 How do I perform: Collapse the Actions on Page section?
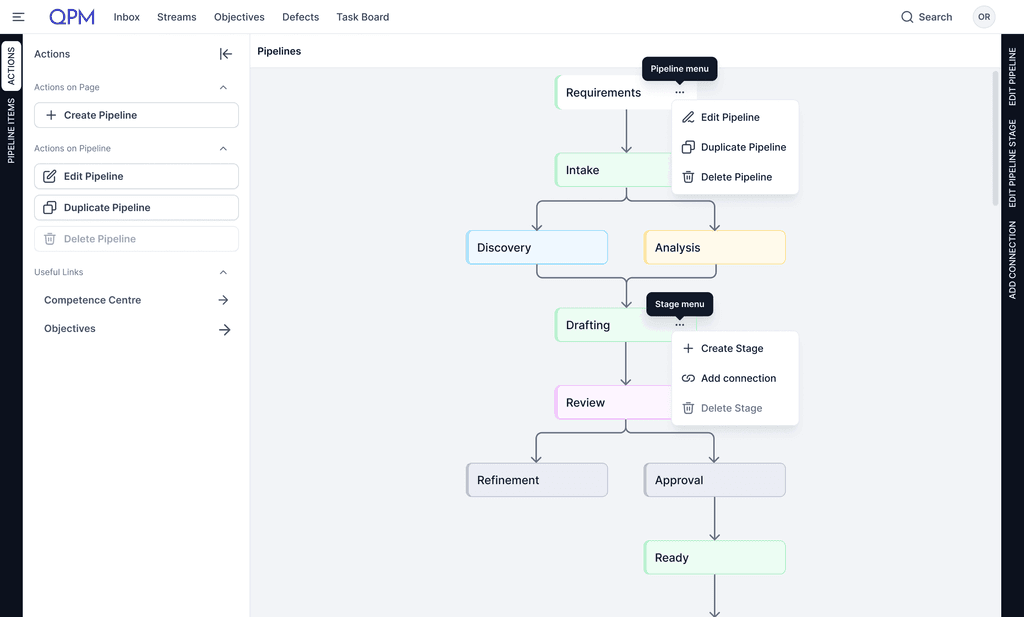pos(223,87)
